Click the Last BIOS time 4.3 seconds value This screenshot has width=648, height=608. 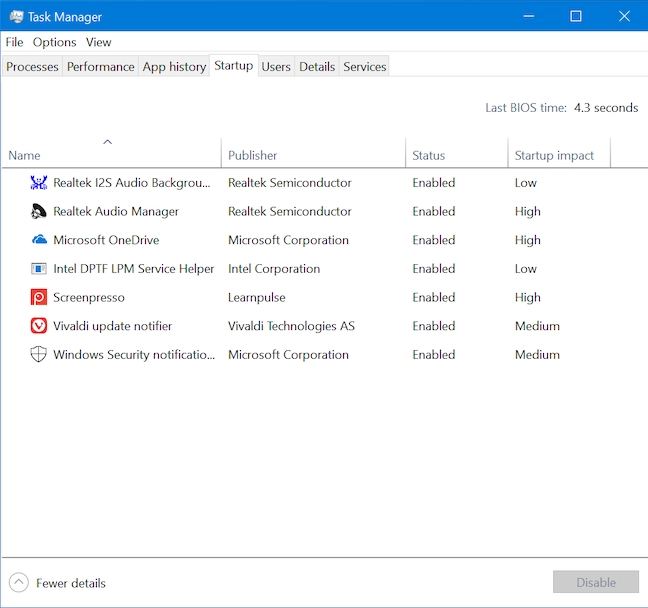point(606,108)
